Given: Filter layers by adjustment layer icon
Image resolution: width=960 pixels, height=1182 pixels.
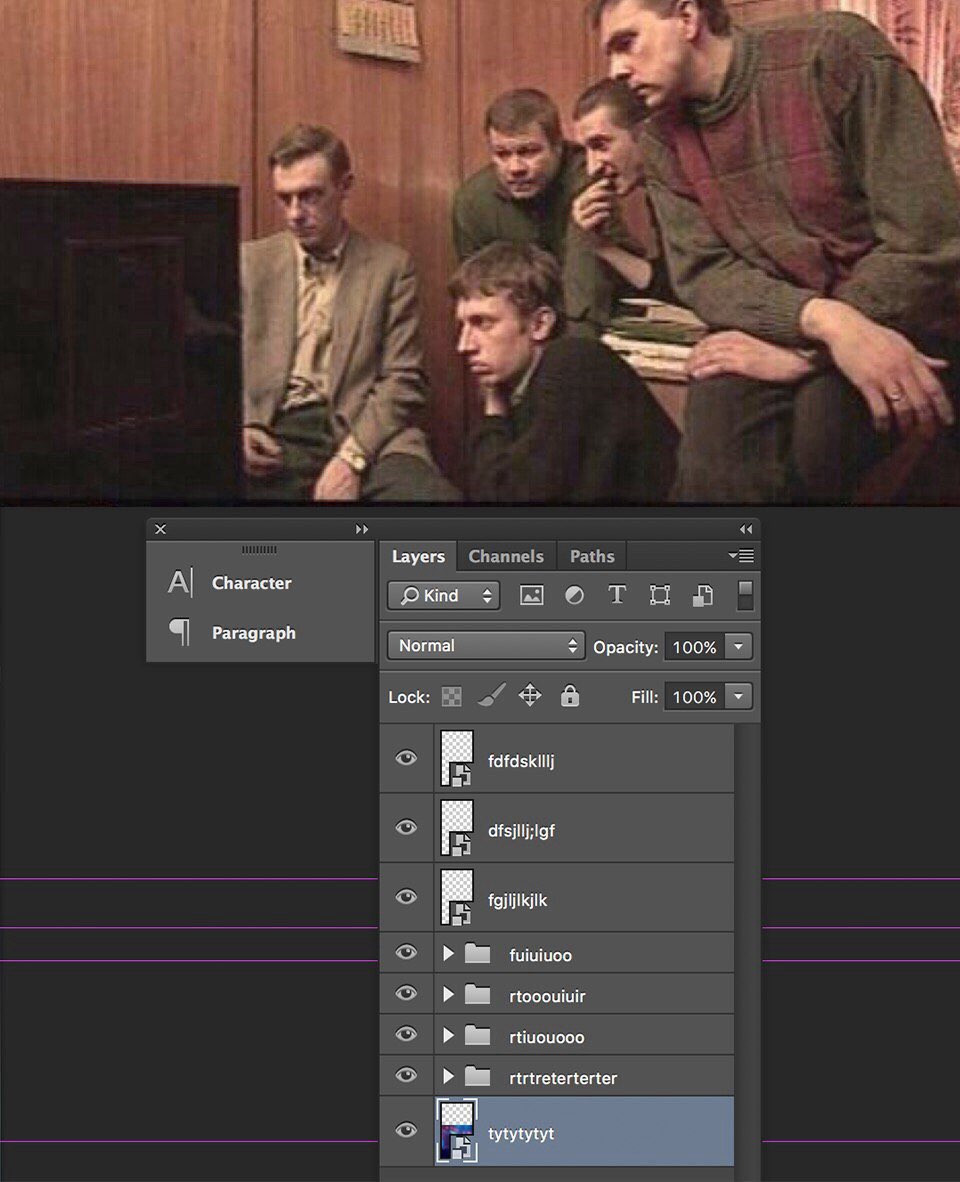Looking at the screenshot, I should (574, 596).
